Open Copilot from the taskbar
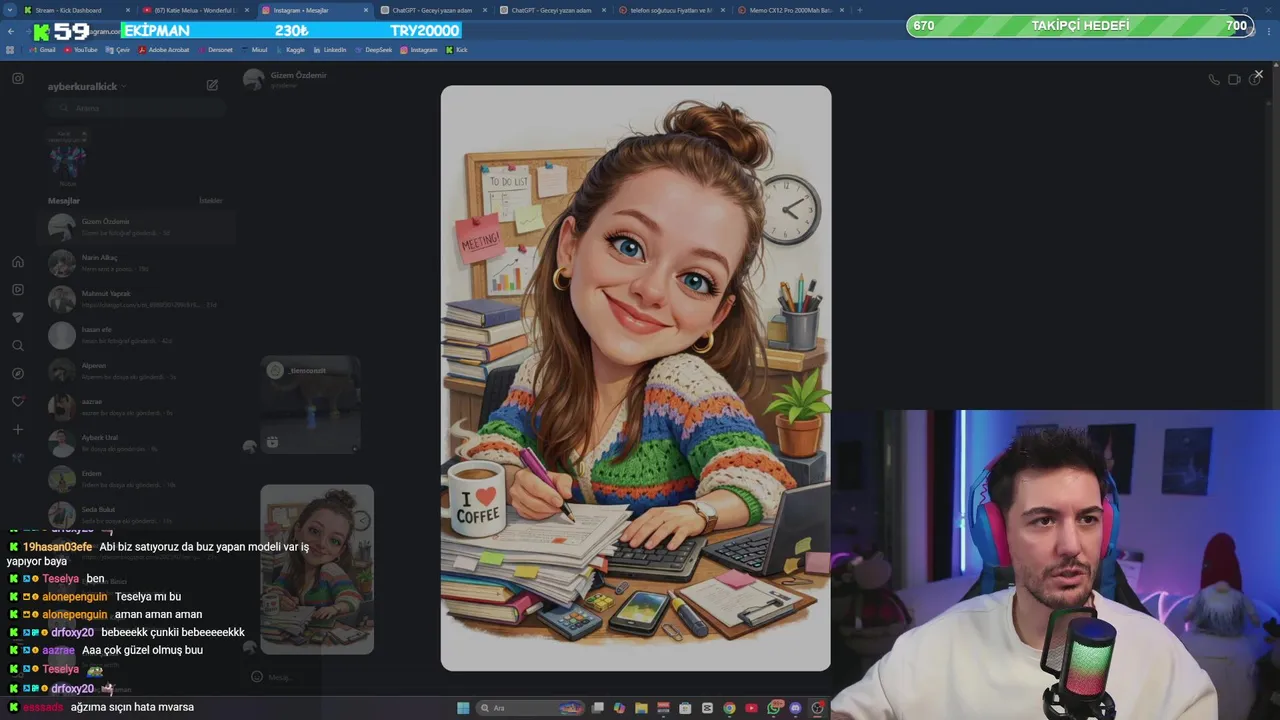The width and height of the screenshot is (1280, 720). tap(619, 708)
